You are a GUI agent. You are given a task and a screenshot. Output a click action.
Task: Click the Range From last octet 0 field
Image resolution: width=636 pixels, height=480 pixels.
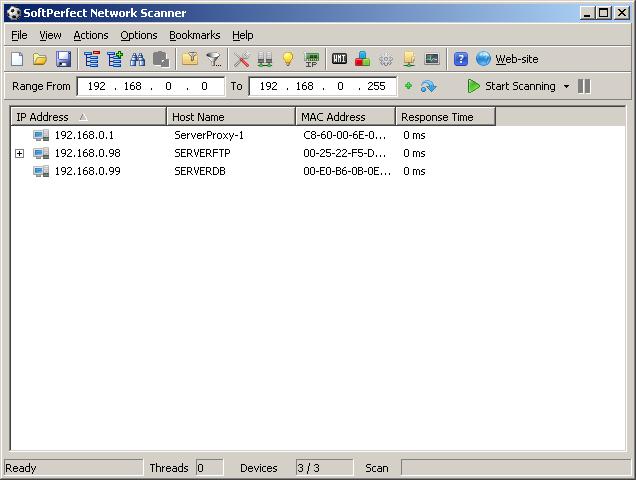(x=204, y=86)
